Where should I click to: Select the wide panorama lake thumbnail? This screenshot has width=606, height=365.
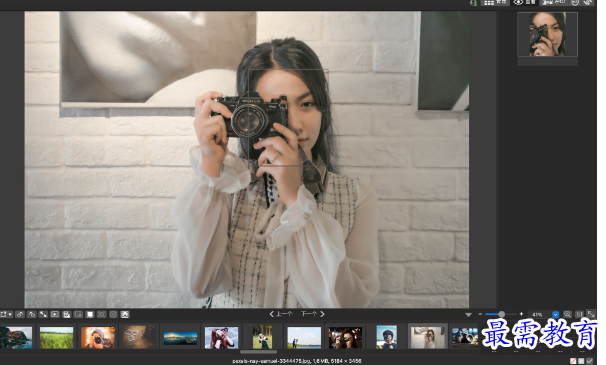coord(180,338)
